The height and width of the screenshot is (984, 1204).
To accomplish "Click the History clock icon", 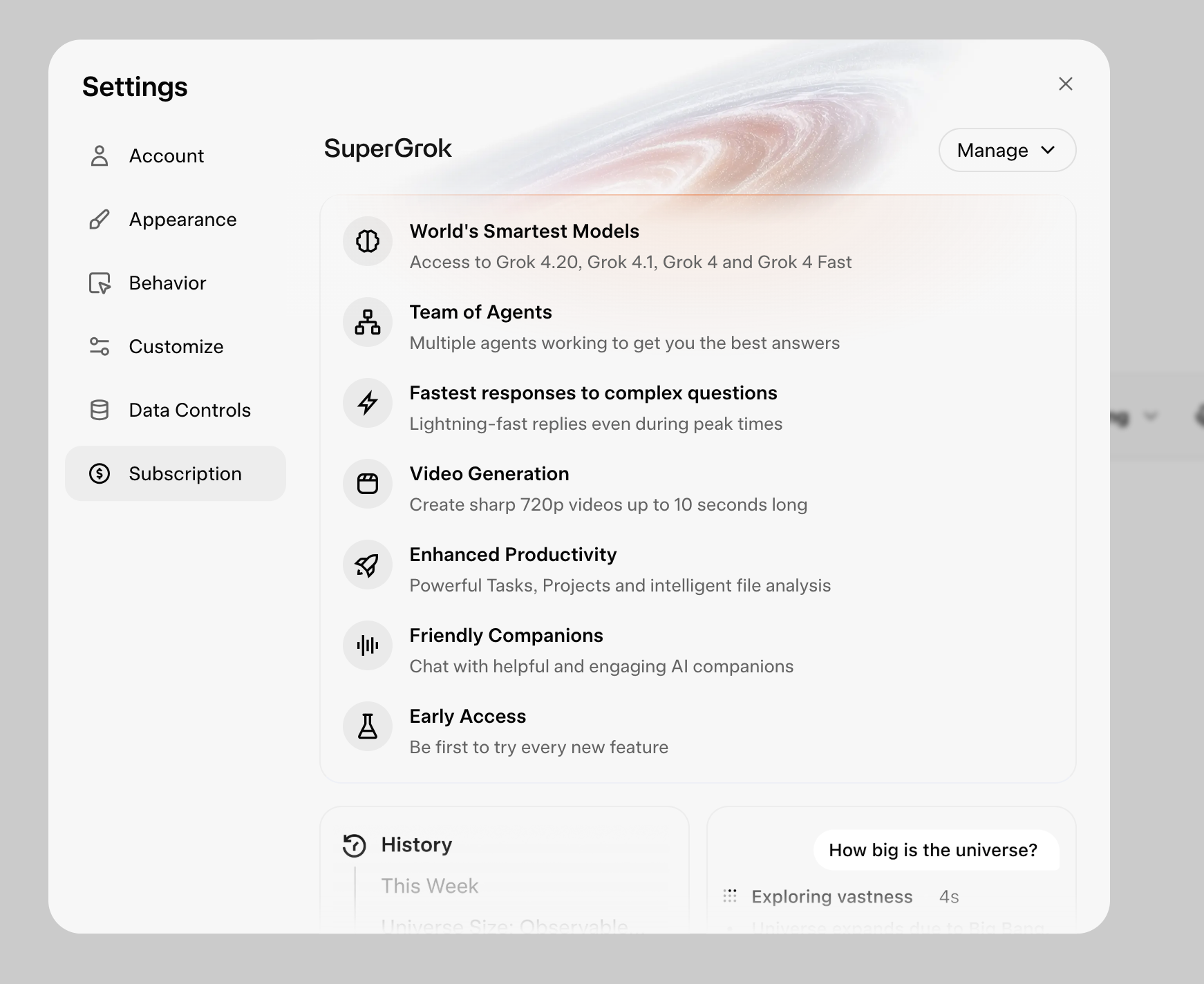I will point(355,845).
